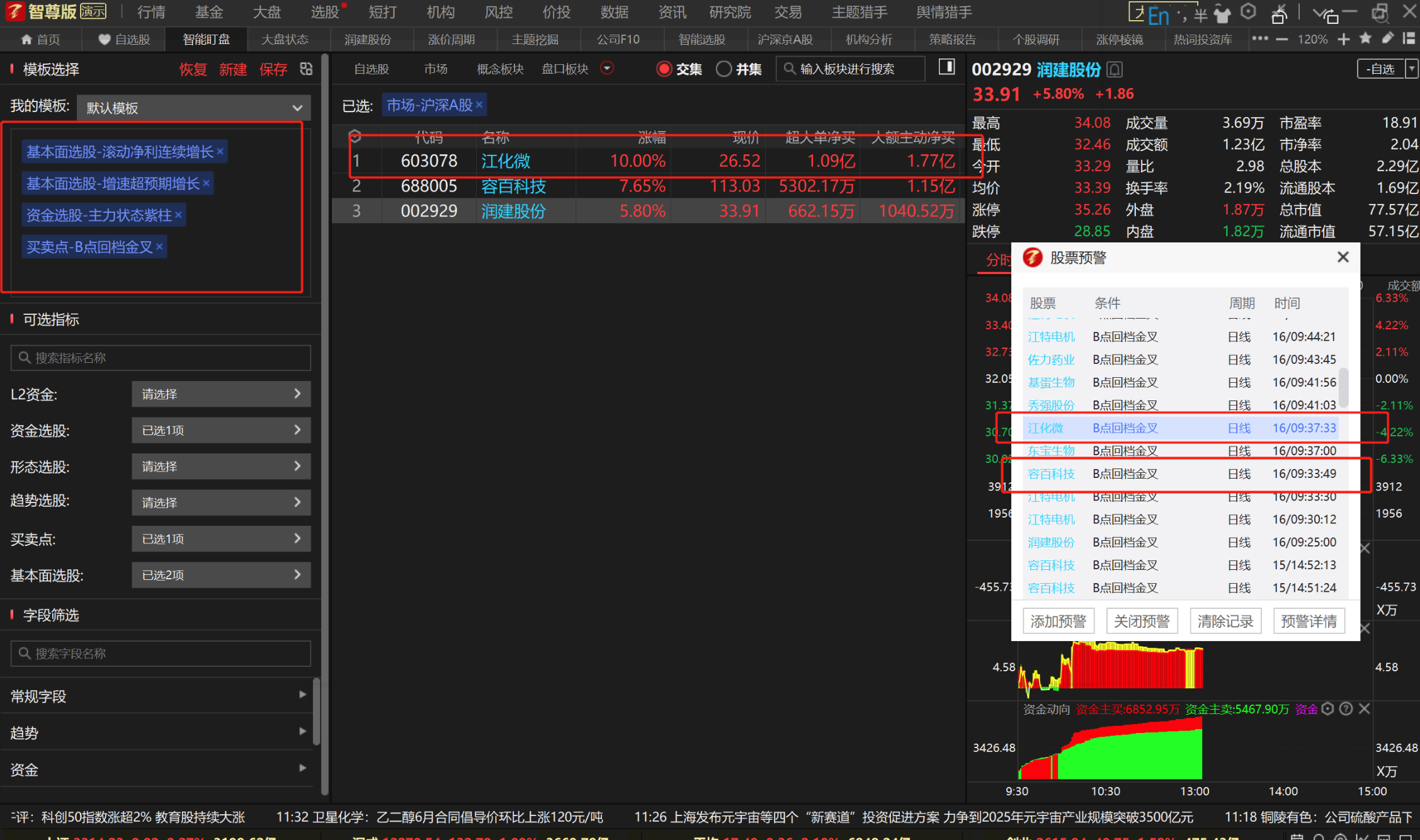Select the 容百科技 row in results table

pos(648,186)
